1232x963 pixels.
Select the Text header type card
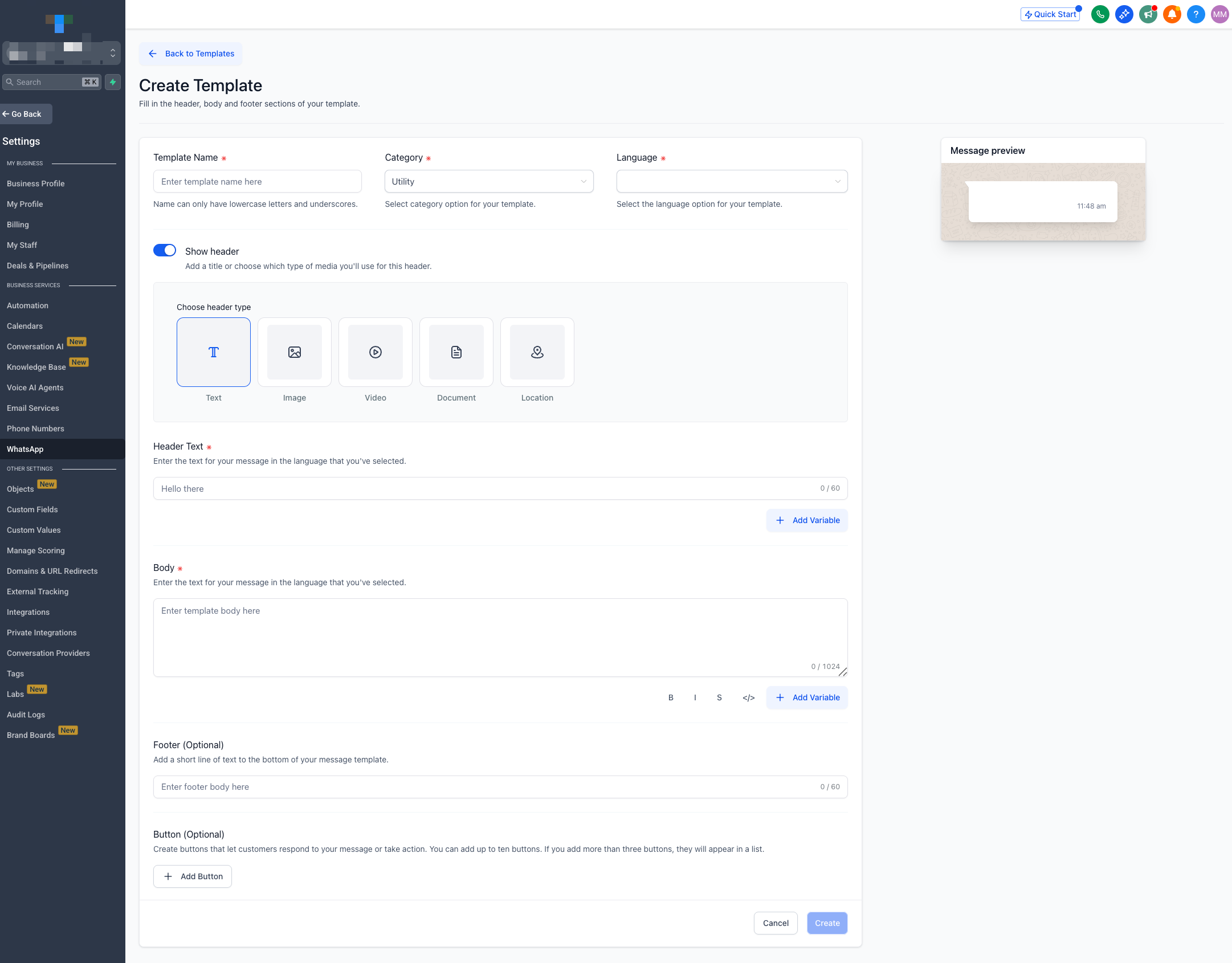coord(214,352)
